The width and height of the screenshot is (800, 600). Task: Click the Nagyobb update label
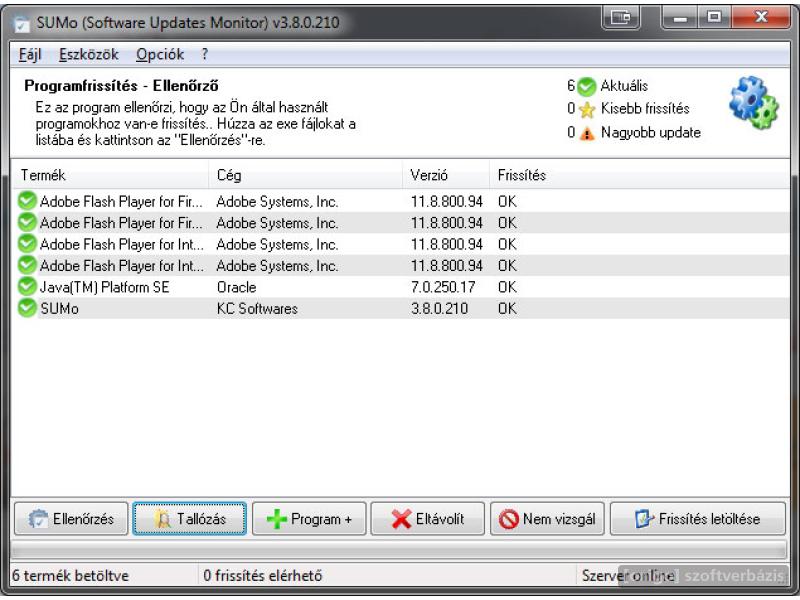click(651, 133)
